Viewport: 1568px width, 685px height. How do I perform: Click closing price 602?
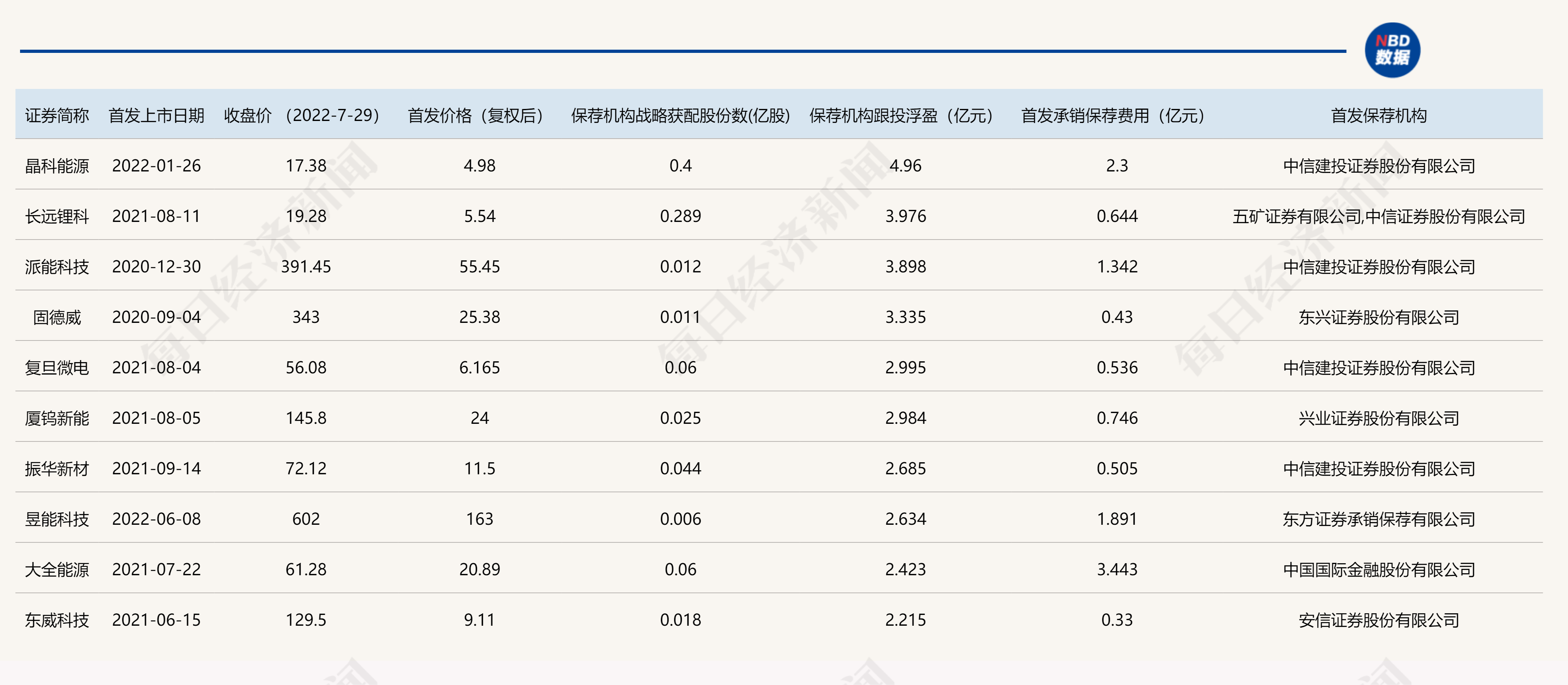(306, 520)
